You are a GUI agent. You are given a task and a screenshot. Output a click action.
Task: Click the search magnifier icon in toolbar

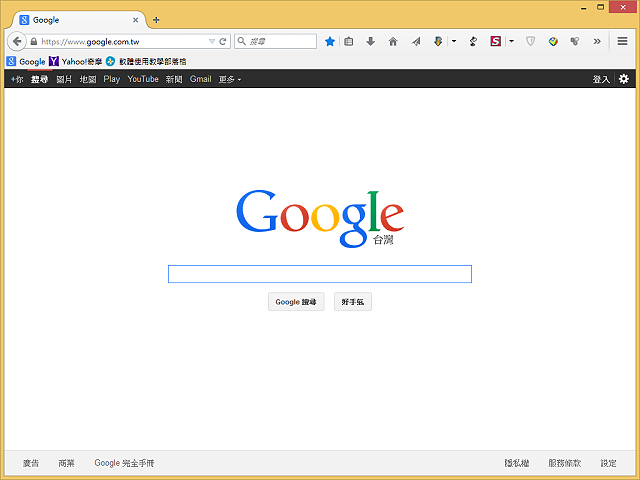click(x=242, y=41)
